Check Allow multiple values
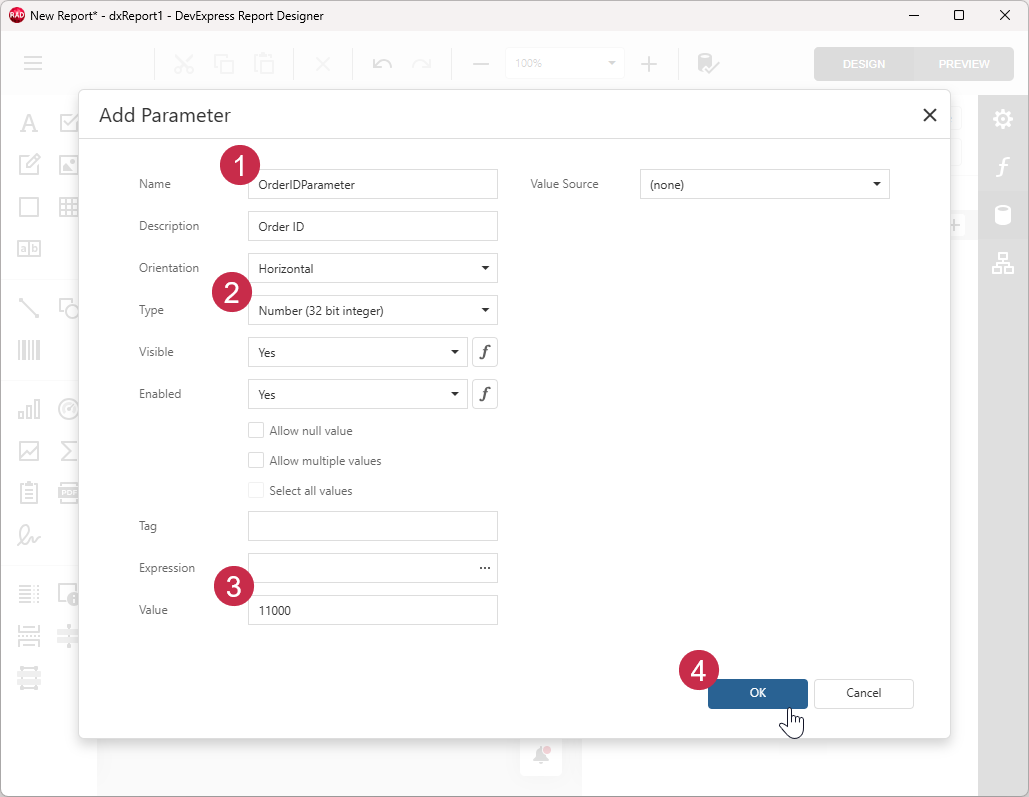 pos(256,460)
